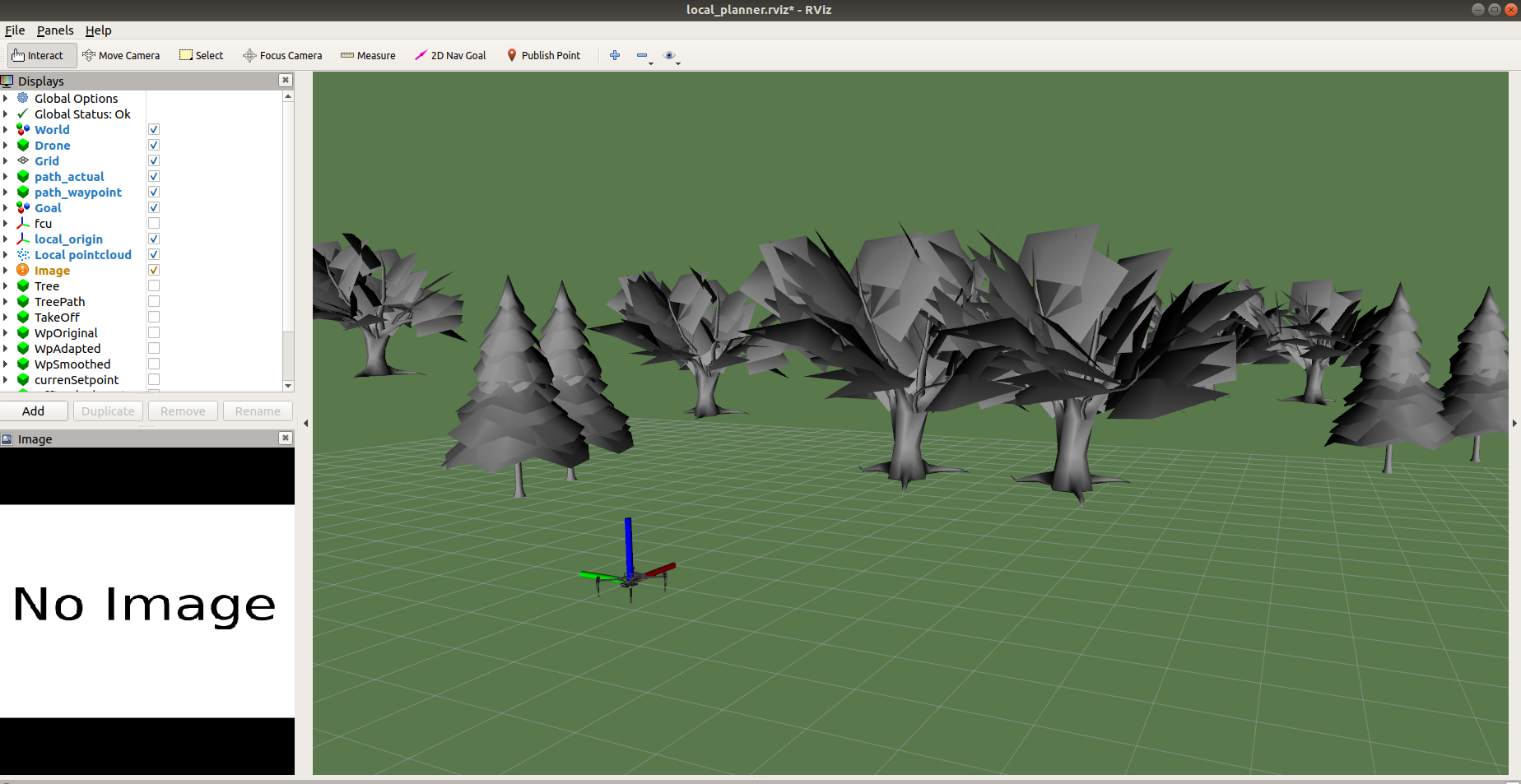Enable the fcu display checkbox
Screen dimensions: 1521x784
tap(154, 224)
